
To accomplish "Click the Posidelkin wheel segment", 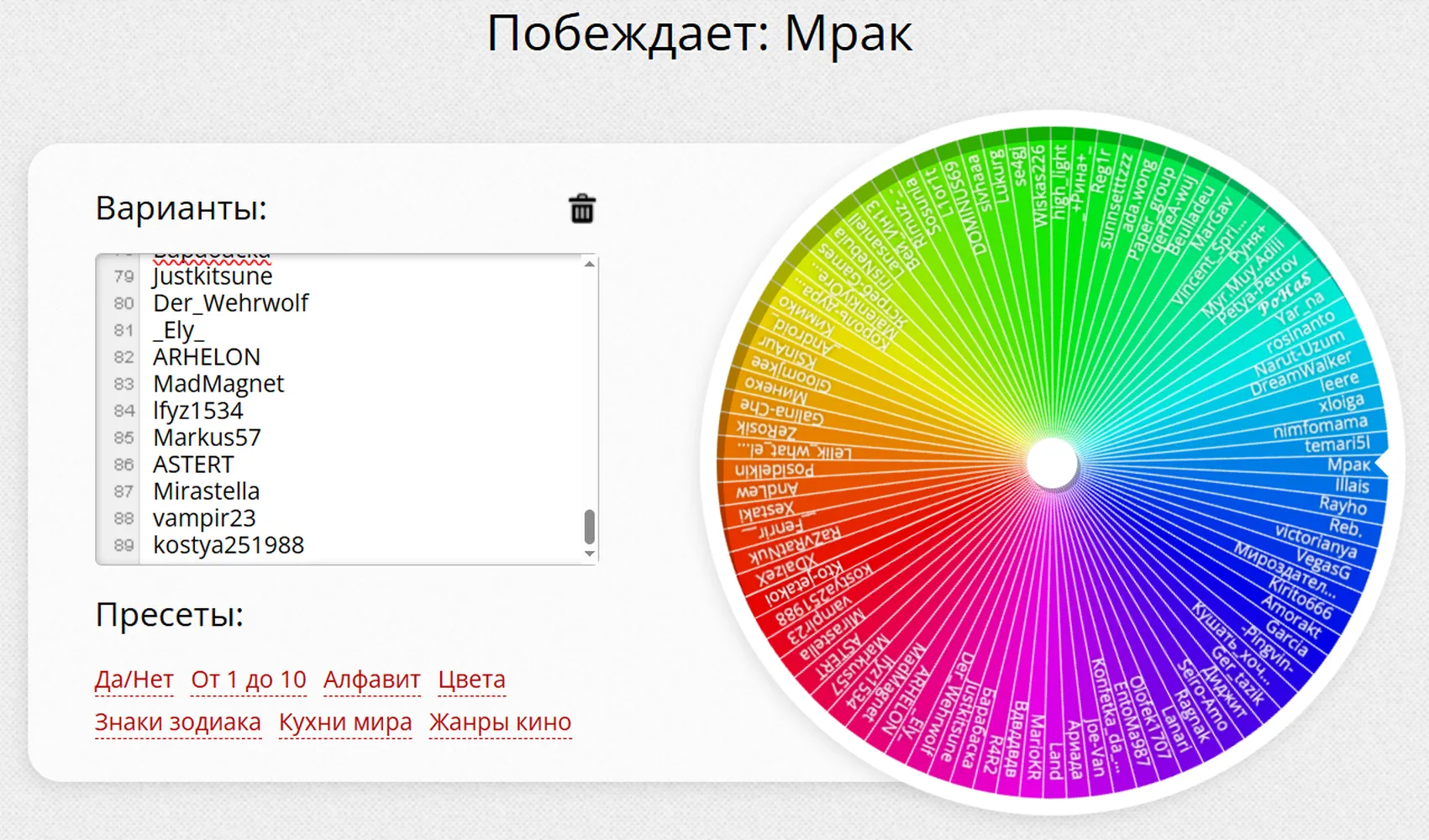I will (x=774, y=470).
